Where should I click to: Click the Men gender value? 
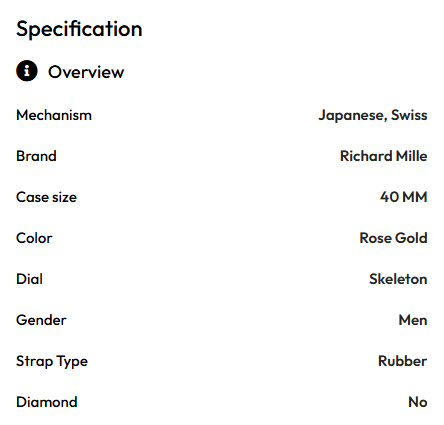pyautogui.click(x=413, y=320)
